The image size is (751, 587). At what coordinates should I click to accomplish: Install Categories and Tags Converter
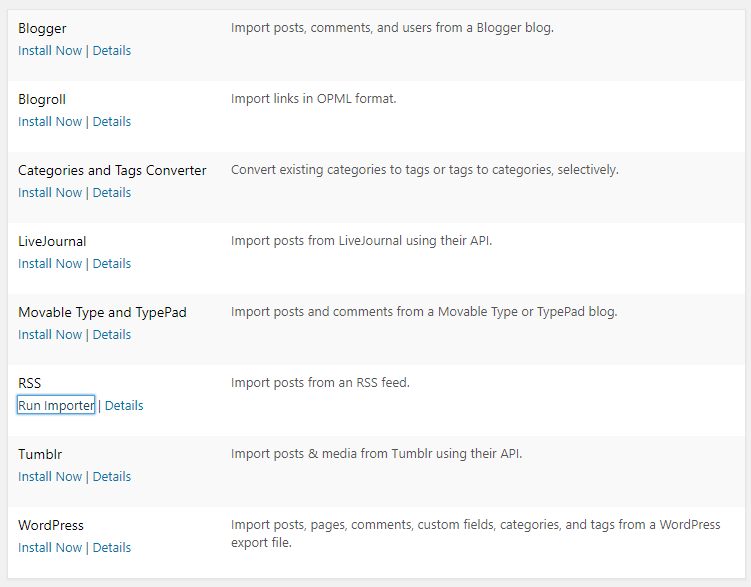[x=50, y=193]
